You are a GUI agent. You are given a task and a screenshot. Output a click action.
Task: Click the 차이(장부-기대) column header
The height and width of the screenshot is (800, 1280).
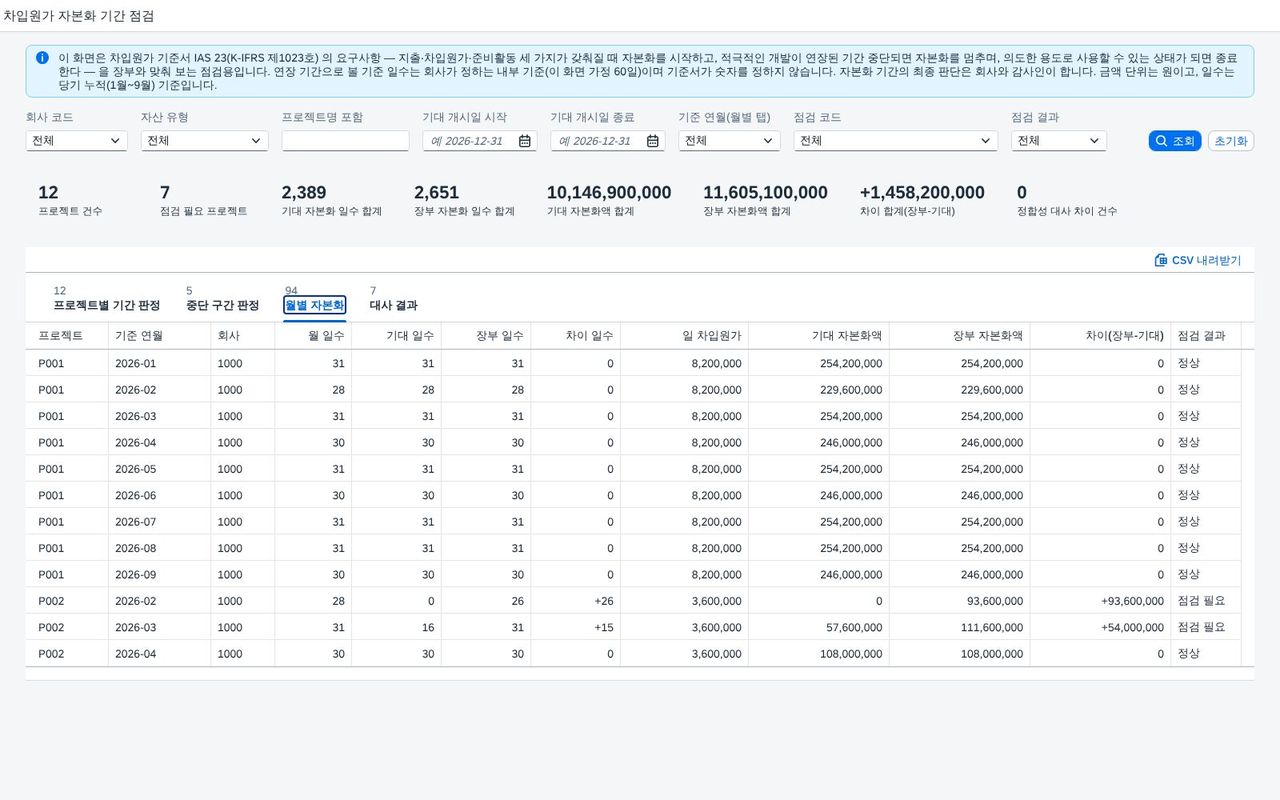coord(1100,336)
